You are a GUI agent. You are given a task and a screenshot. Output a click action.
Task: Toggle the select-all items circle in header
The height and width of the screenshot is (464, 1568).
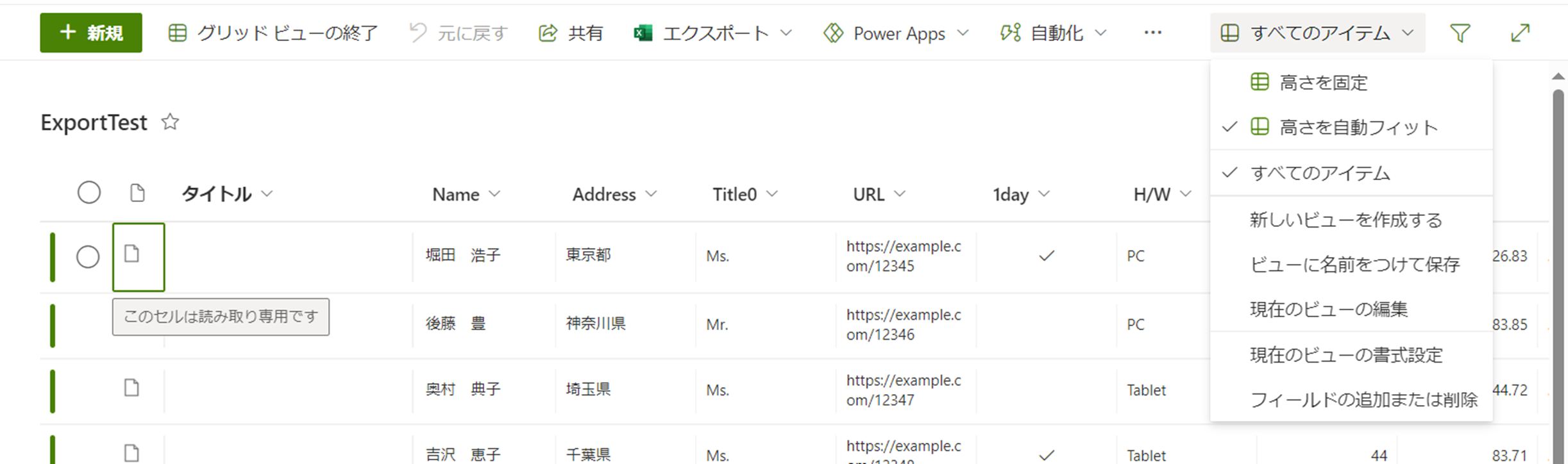(89, 192)
